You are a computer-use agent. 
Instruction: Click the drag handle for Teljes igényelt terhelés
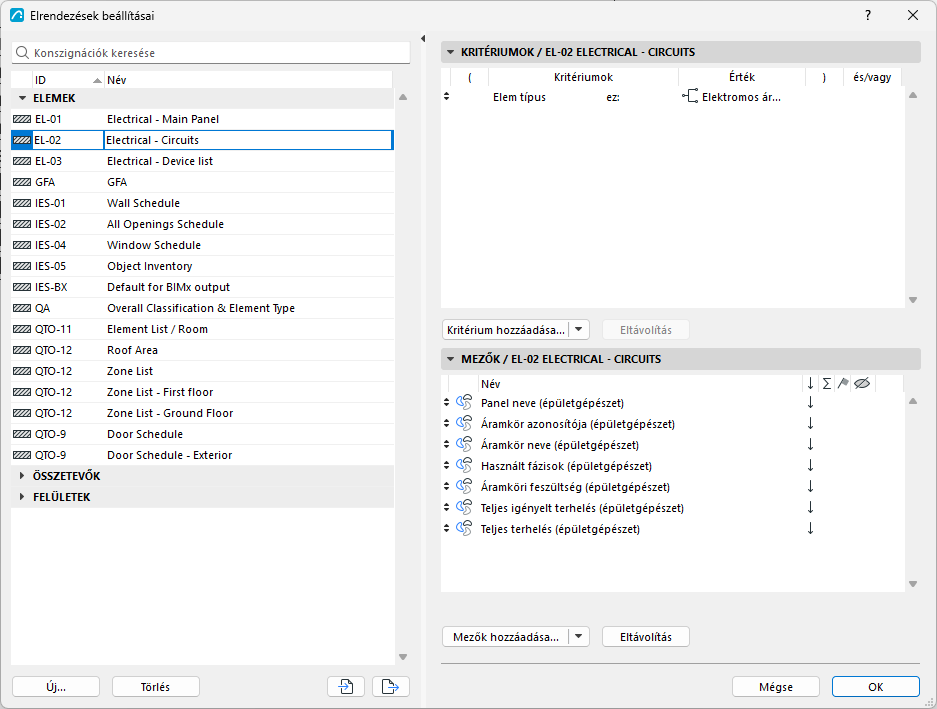[446, 508]
